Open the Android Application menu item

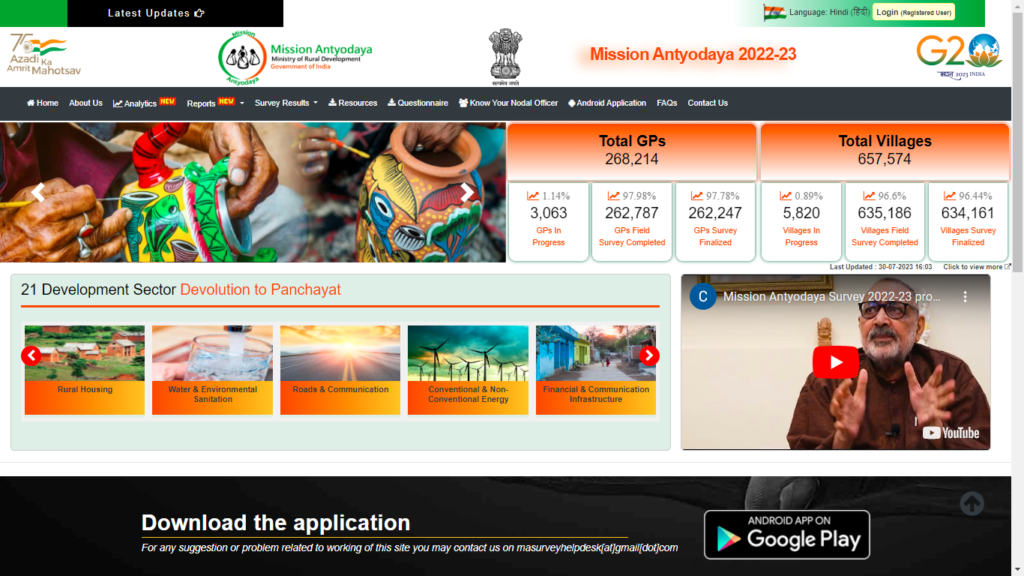(607, 103)
